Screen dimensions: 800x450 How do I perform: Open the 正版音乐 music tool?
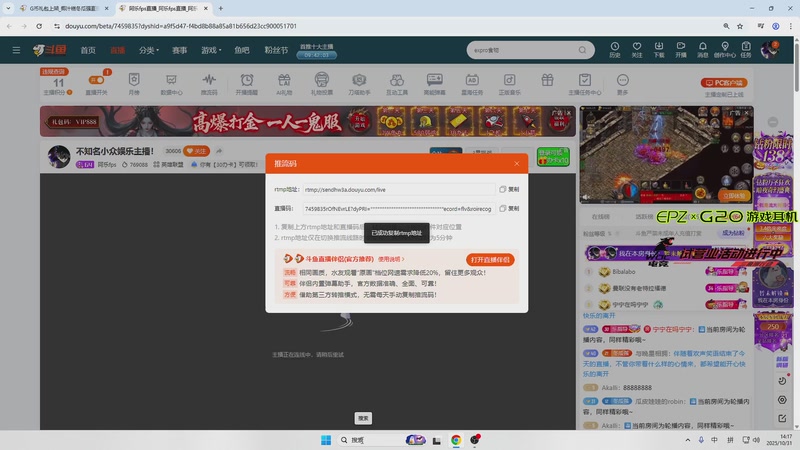pos(509,84)
